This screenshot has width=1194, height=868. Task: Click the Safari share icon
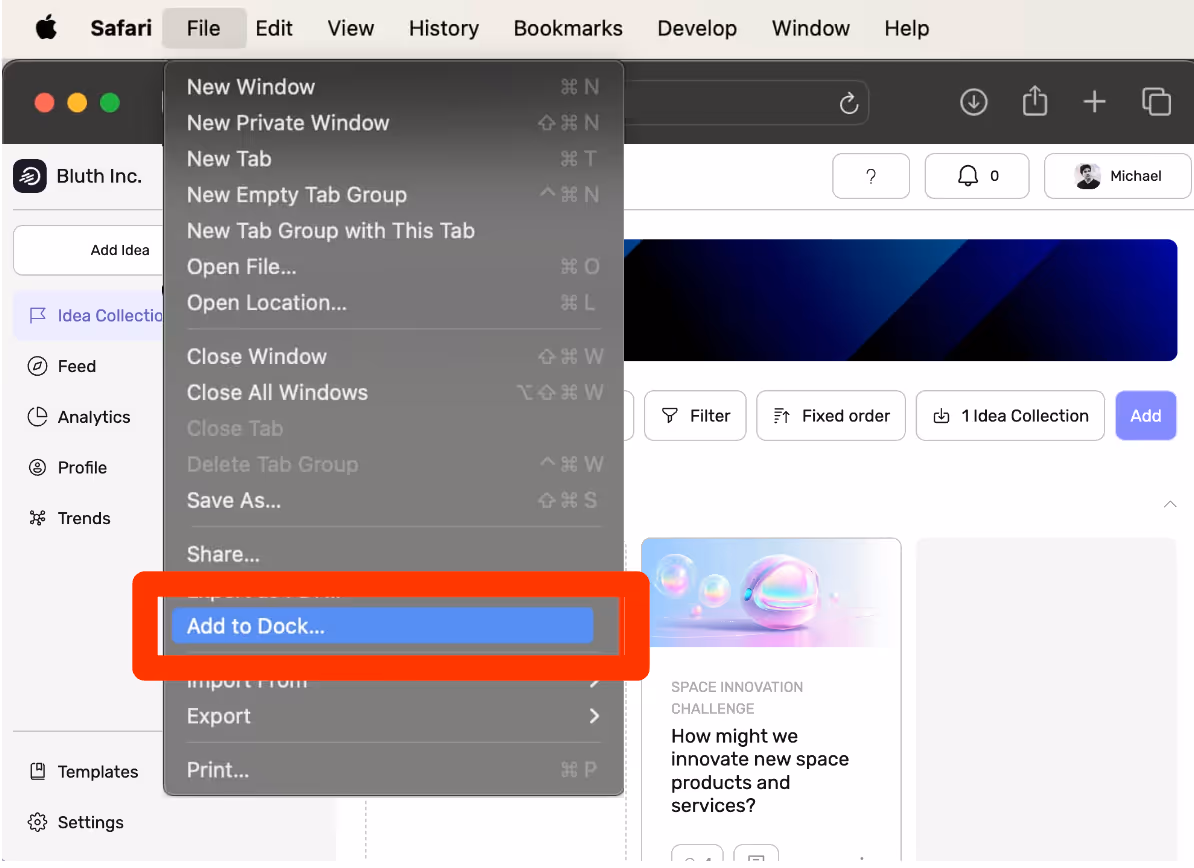point(1034,101)
